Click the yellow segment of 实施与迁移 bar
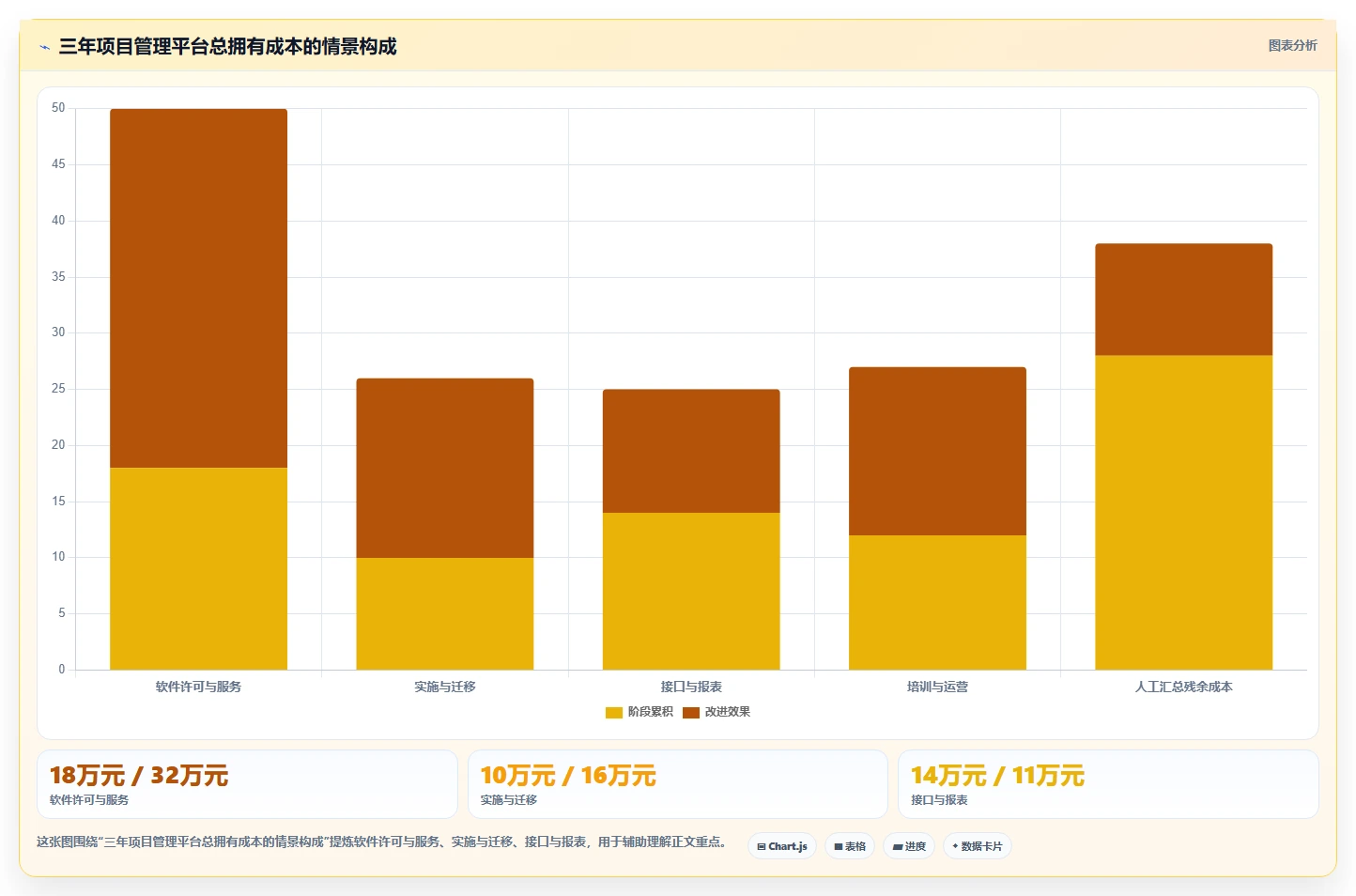1356x896 pixels. [445, 613]
